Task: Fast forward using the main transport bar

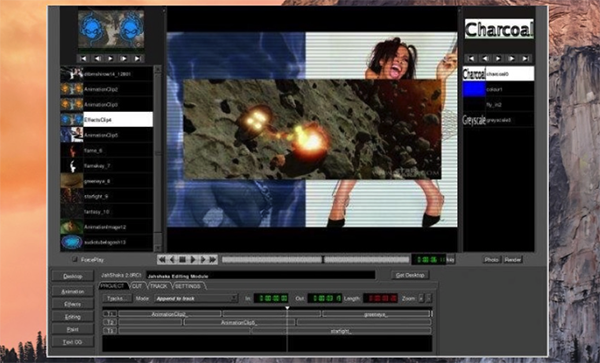Action: (213, 260)
